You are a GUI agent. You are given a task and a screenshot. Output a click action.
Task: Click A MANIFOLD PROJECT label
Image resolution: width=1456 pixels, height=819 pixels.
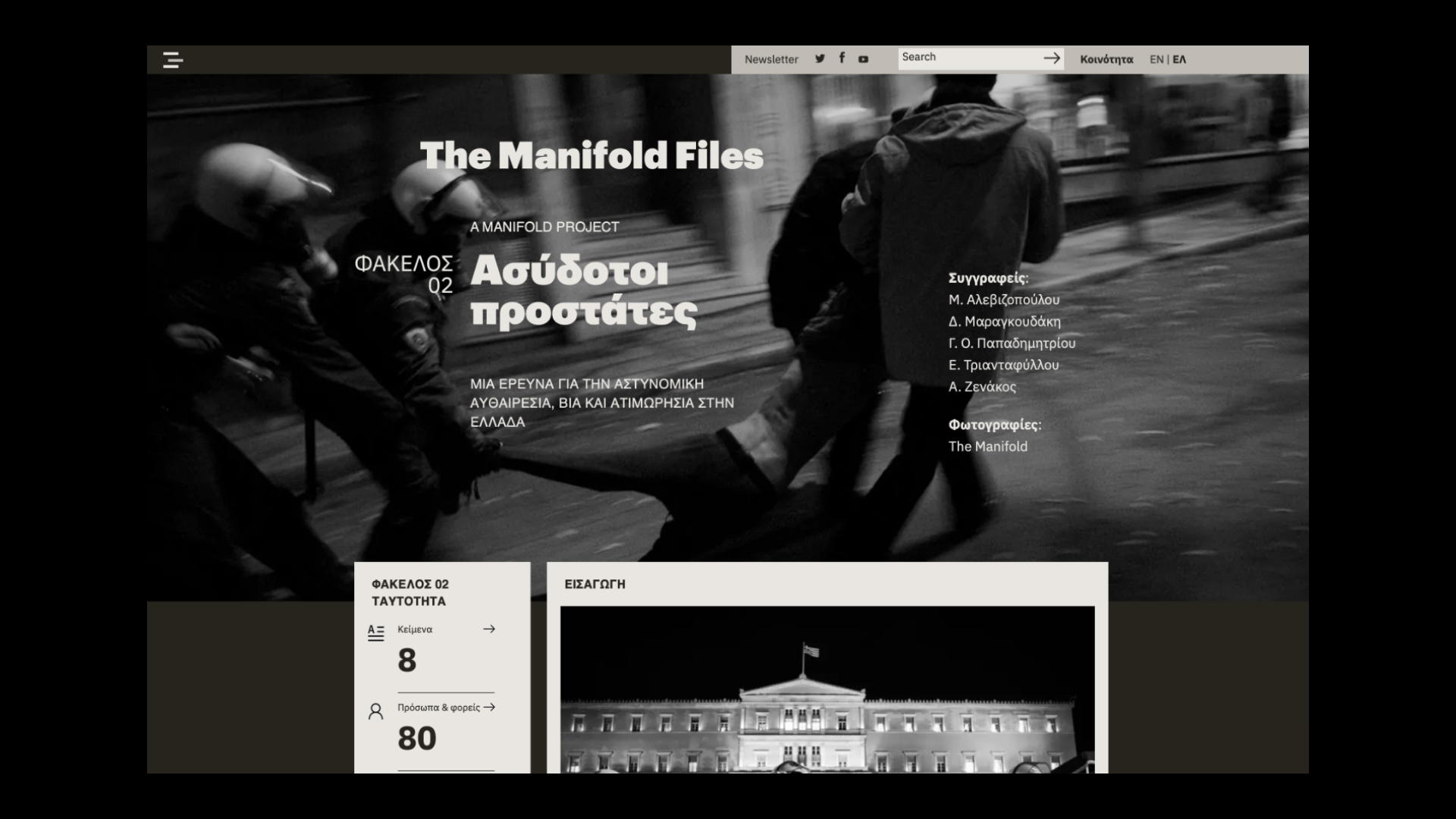coord(544,227)
